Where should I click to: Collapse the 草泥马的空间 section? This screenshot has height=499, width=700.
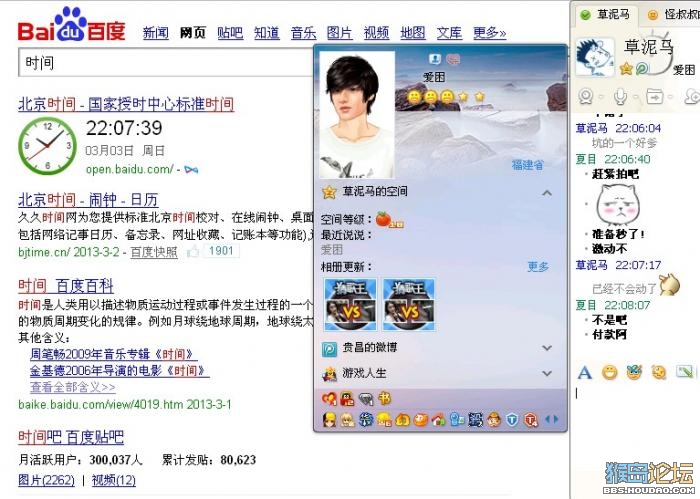[x=547, y=193]
